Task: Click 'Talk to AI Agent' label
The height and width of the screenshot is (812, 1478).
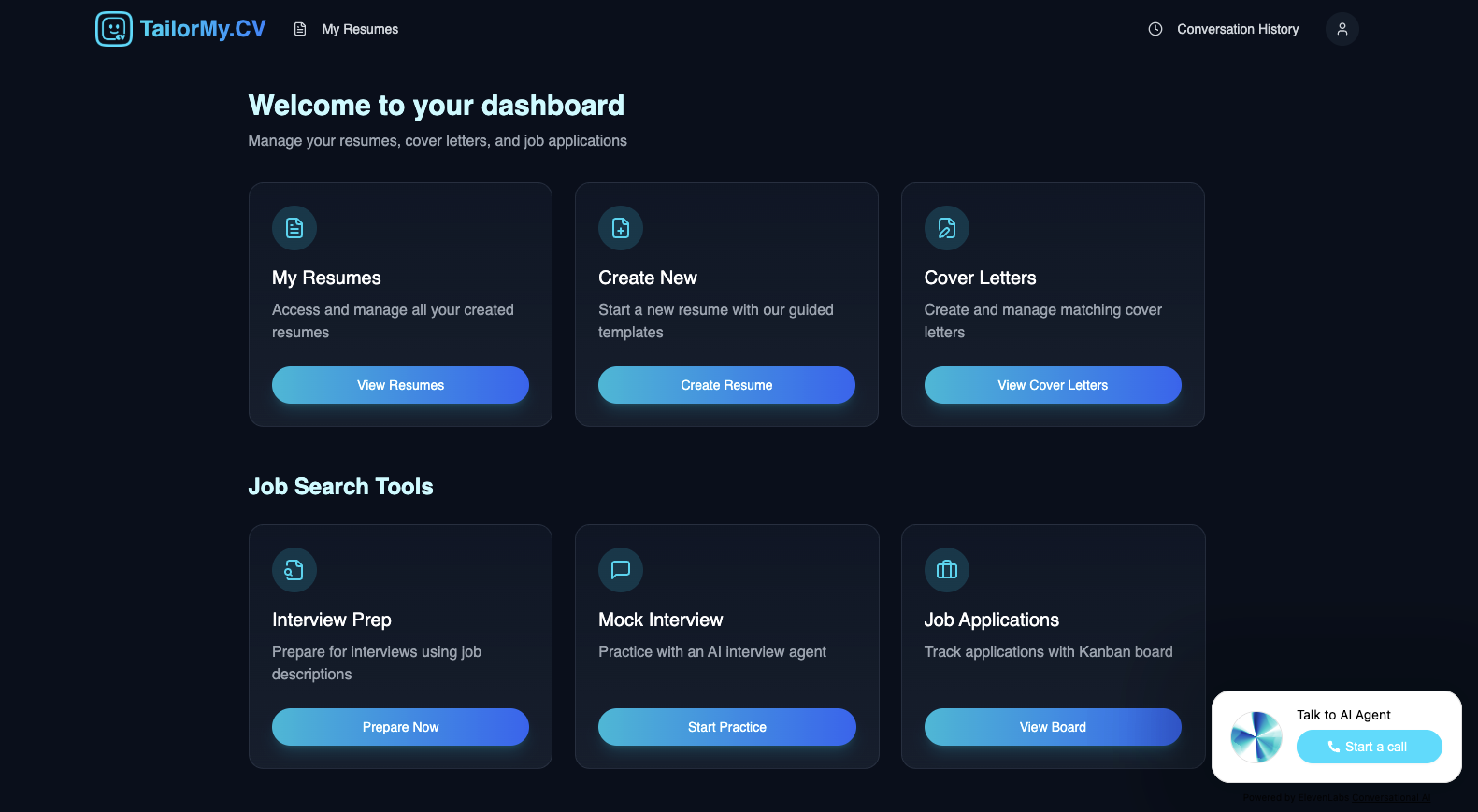Action: coord(1343,715)
